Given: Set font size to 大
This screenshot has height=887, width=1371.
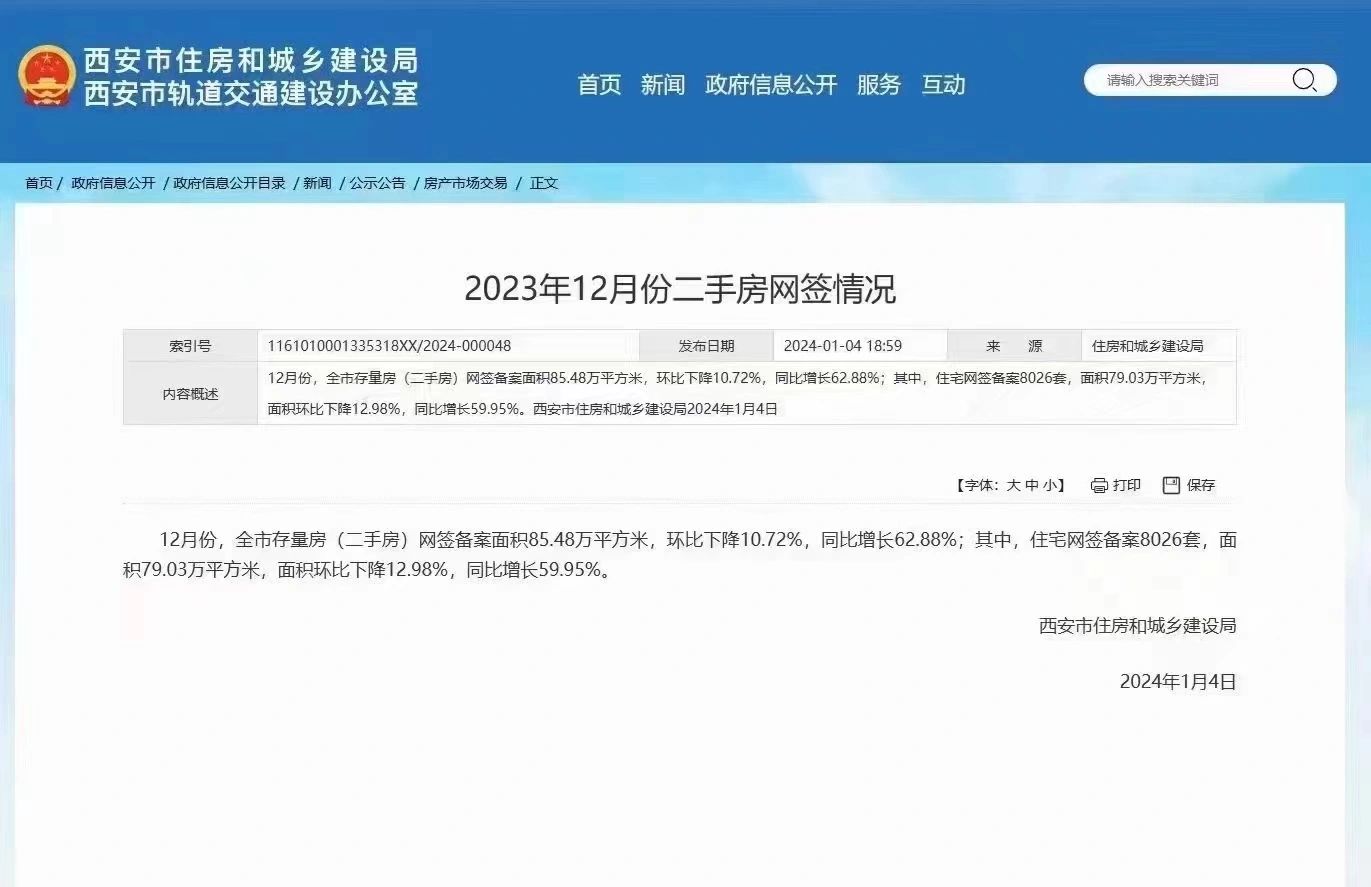Looking at the screenshot, I should (1013, 485).
